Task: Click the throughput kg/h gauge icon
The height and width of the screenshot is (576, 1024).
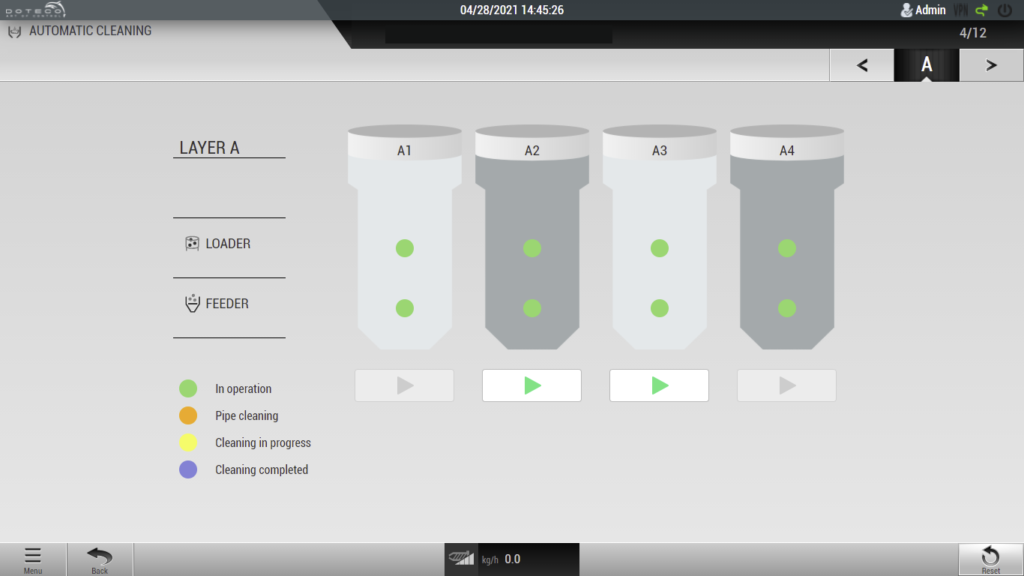Action: point(463,559)
